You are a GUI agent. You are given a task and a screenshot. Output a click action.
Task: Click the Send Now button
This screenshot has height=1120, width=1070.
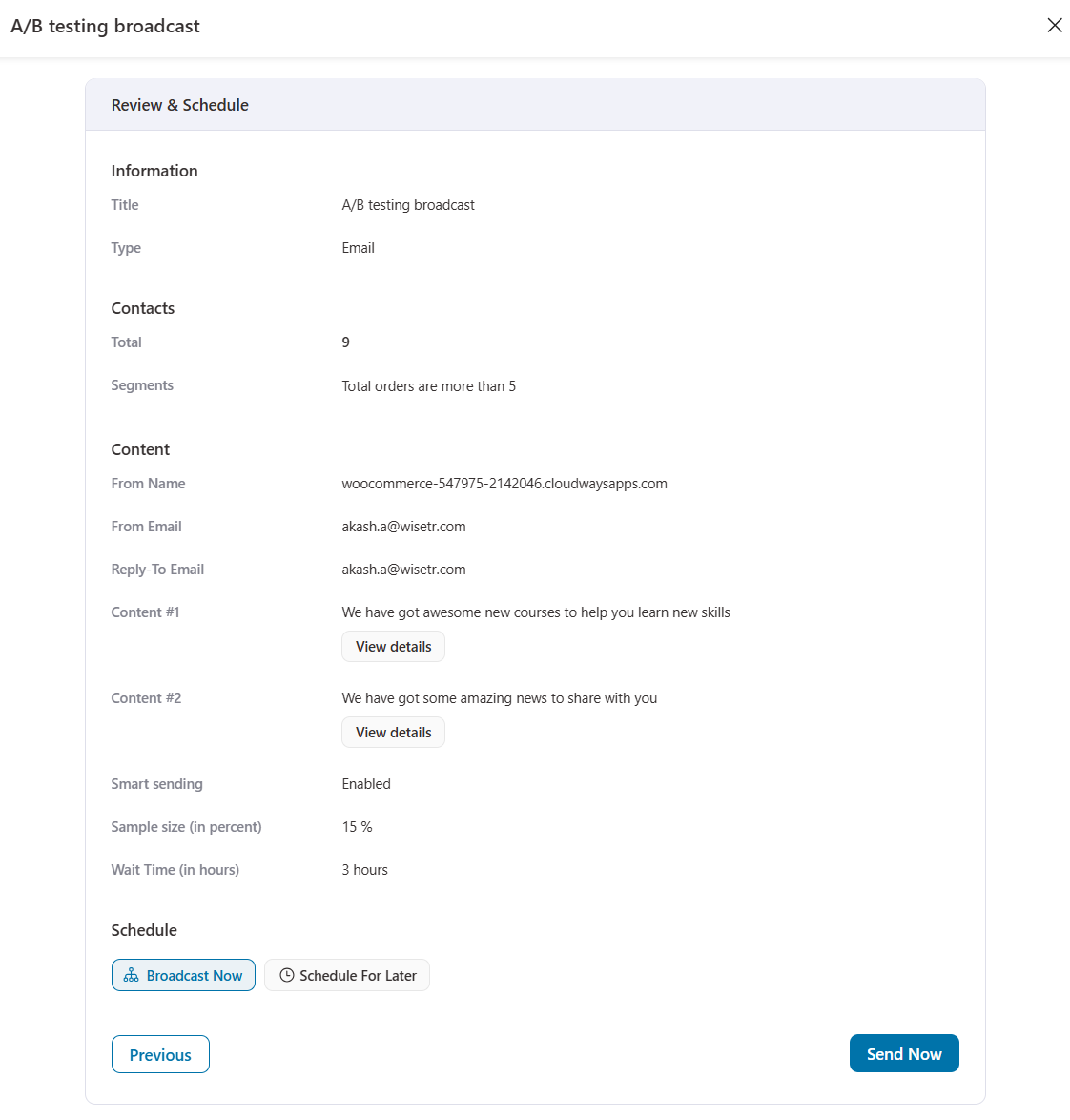(904, 1053)
